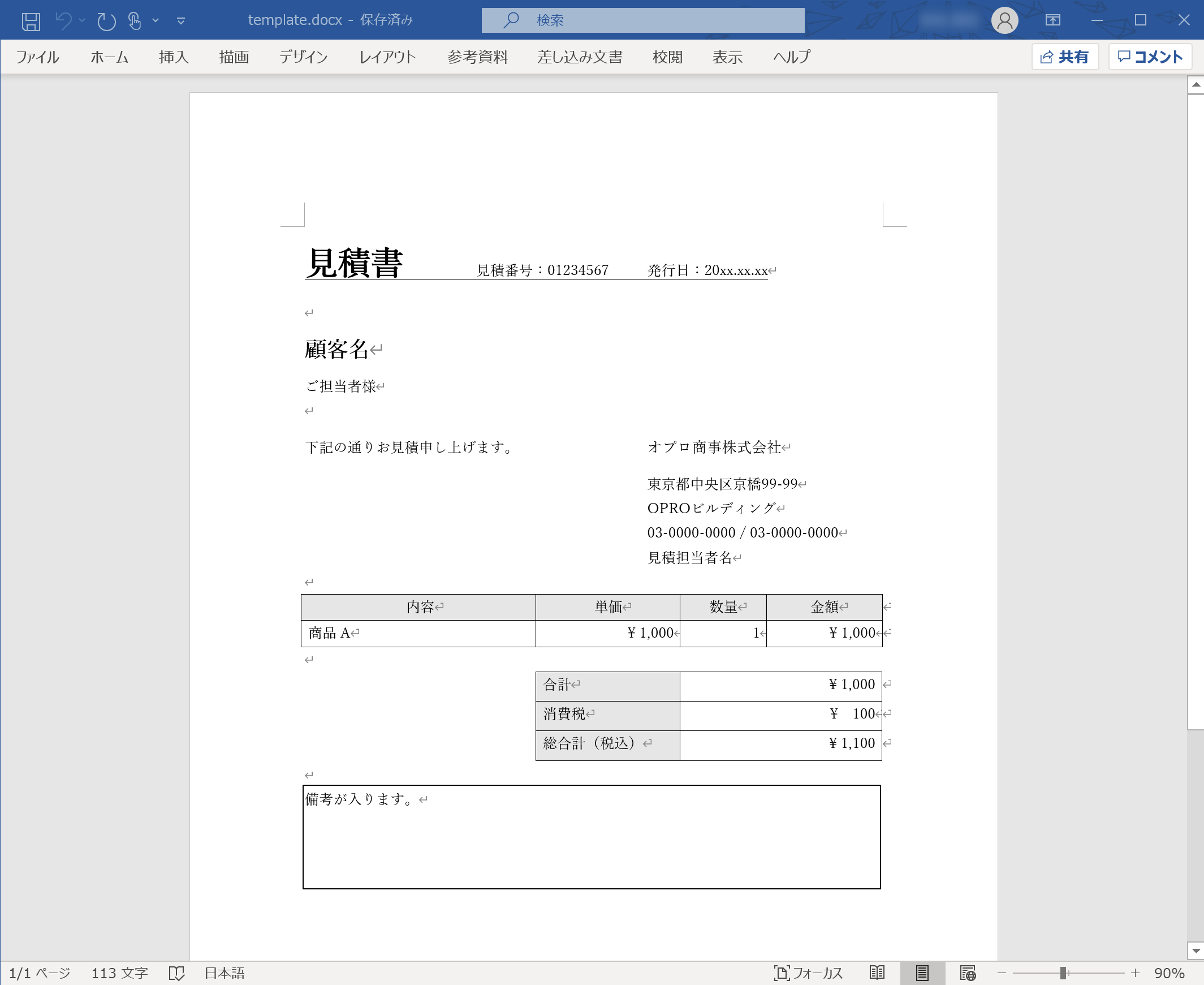The width and height of the screenshot is (1204, 985).
Task: Switch to Print Layout view
Action: pos(922,974)
